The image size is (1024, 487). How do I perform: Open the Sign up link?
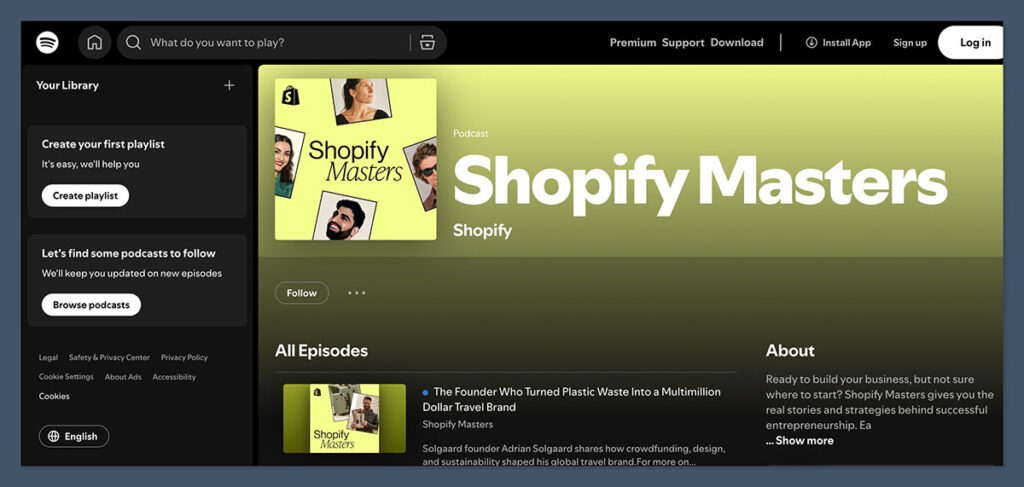pos(909,43)
